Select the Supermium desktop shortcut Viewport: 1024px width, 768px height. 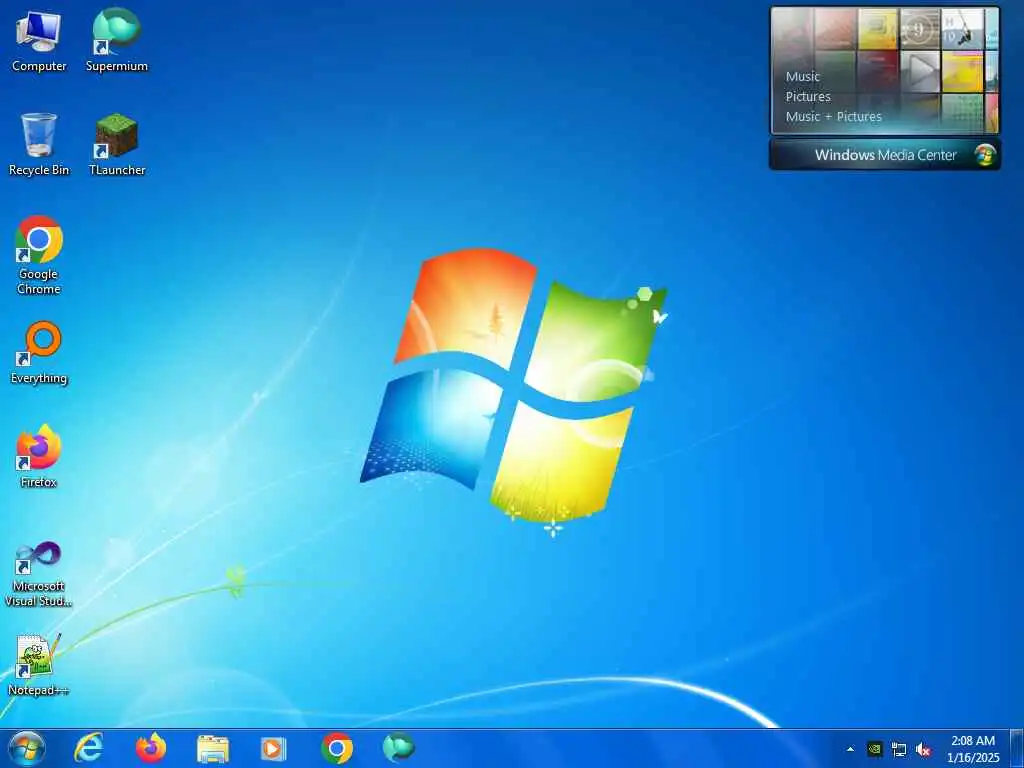point(117,40)
